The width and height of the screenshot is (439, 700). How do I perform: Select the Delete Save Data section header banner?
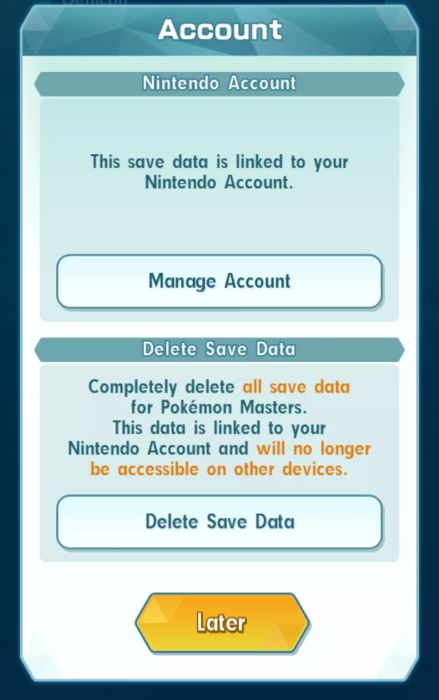pyautogui.click(x=219, y=349)
